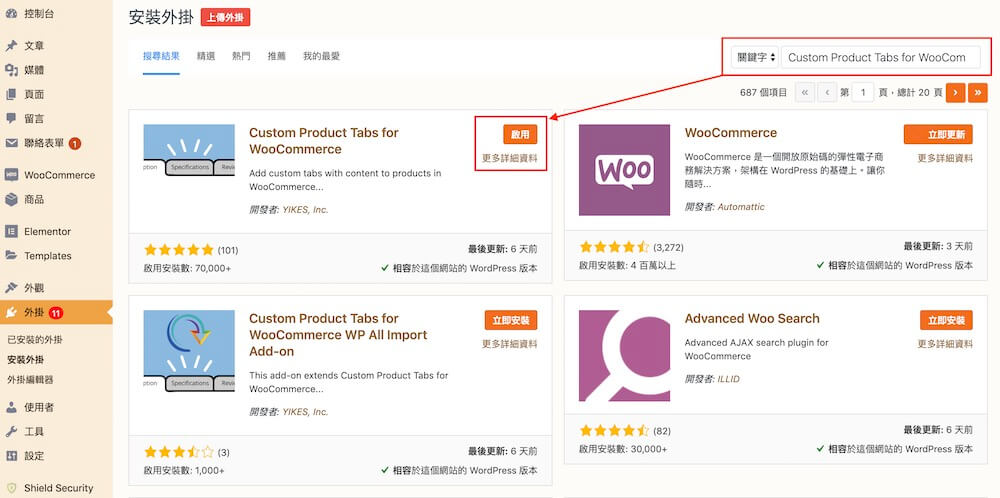
Task: Open 更多詳細資料 link for WooCommerce plugin
Action: click(x=945, y=157)
